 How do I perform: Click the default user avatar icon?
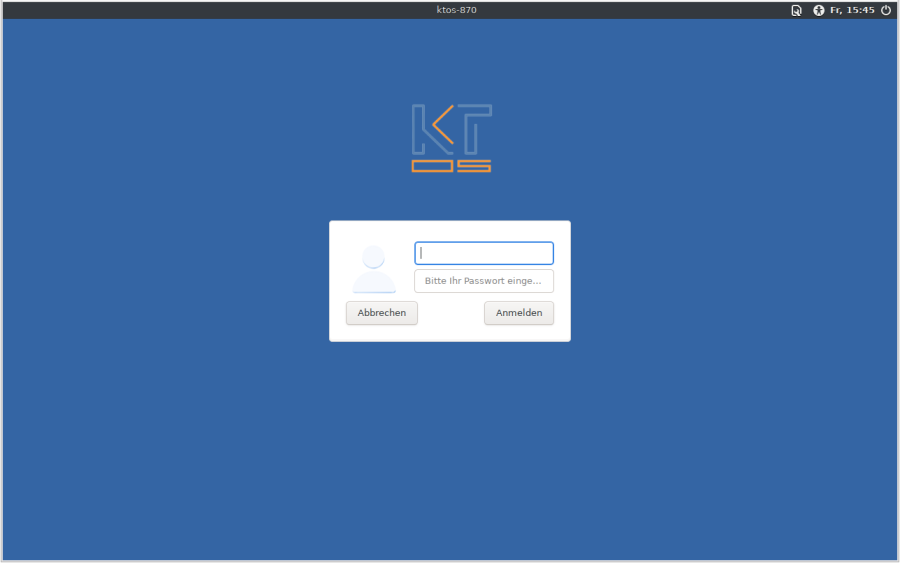(x=374, y=269)
